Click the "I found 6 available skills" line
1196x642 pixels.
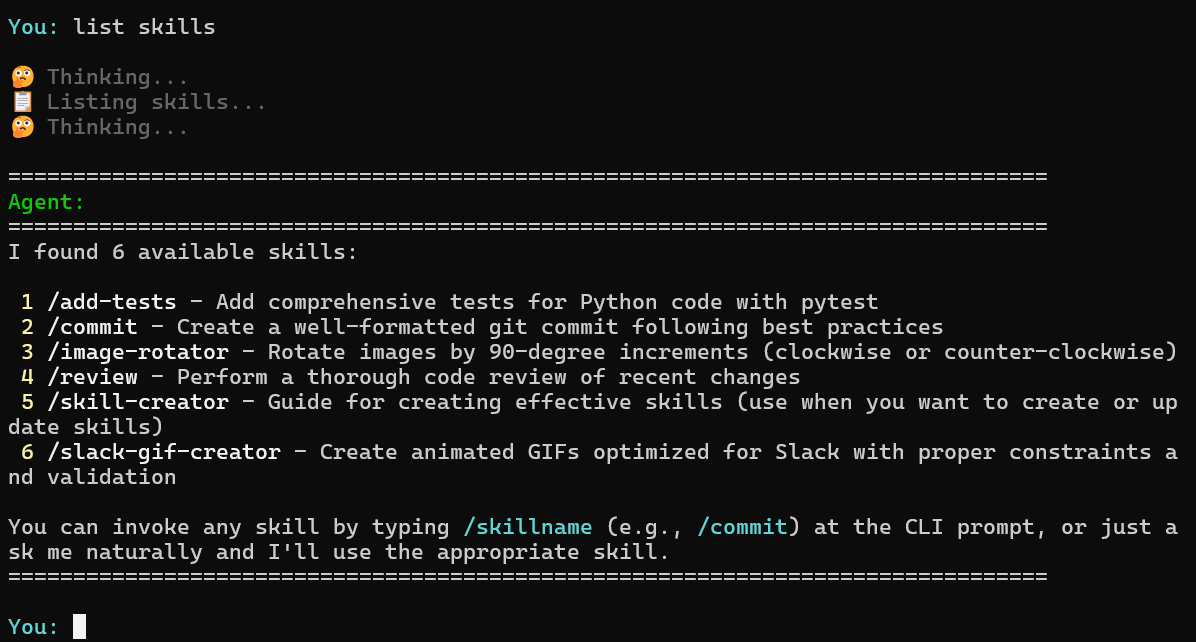pos(183,252)
